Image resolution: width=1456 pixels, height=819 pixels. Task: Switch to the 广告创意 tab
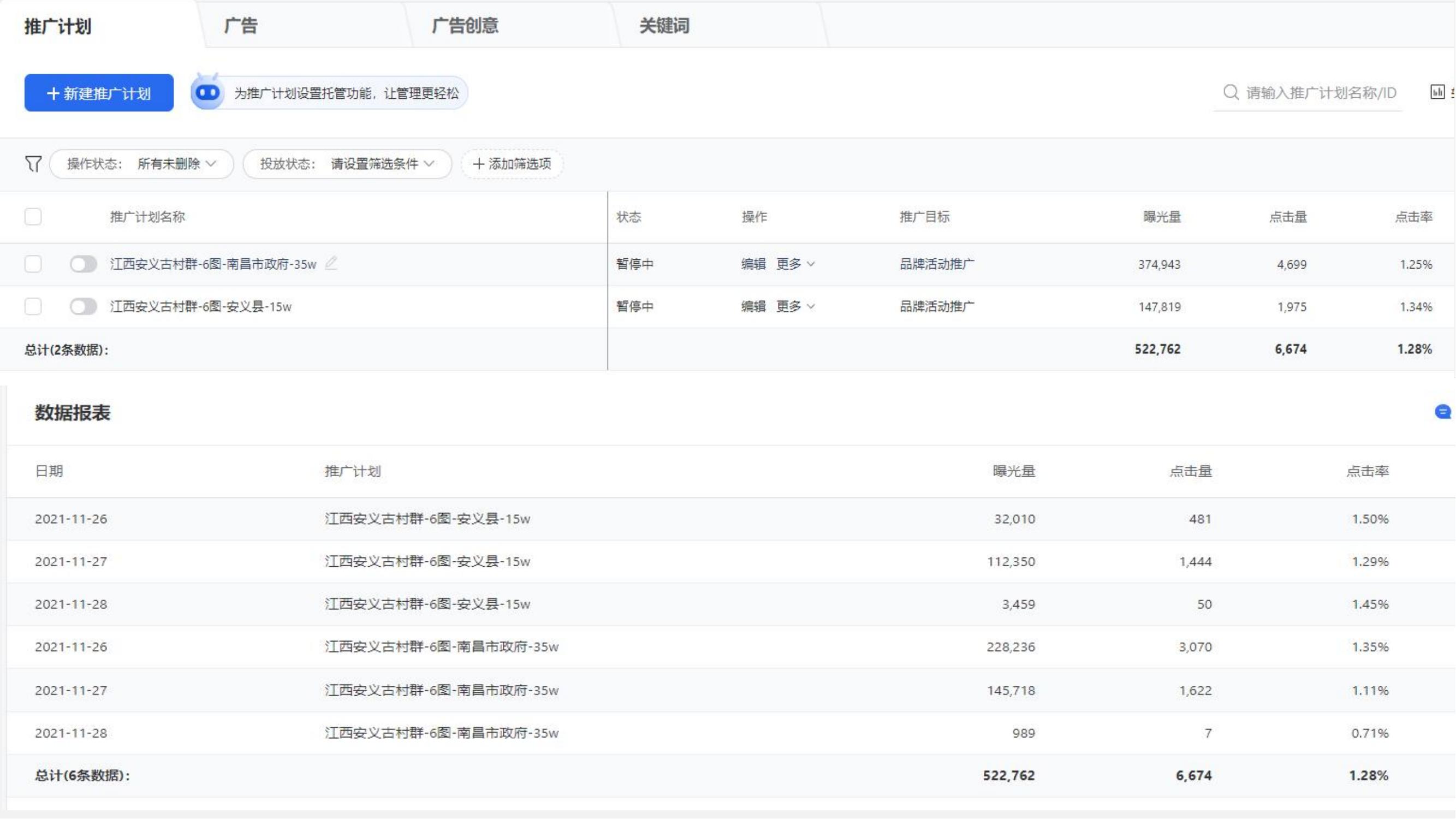click(465, 26)
